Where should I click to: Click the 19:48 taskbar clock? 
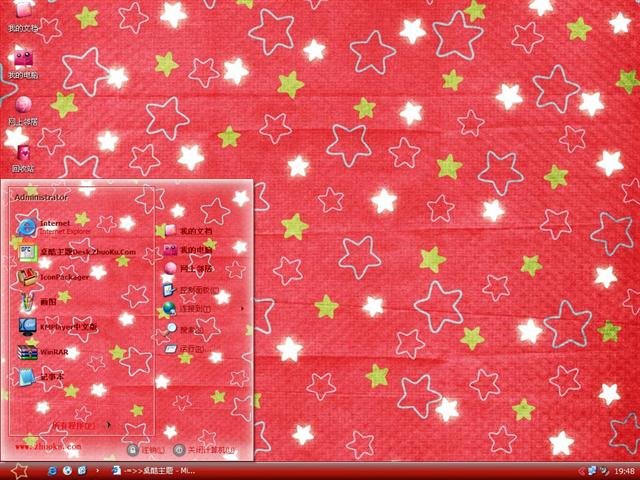tap(624, 471)
